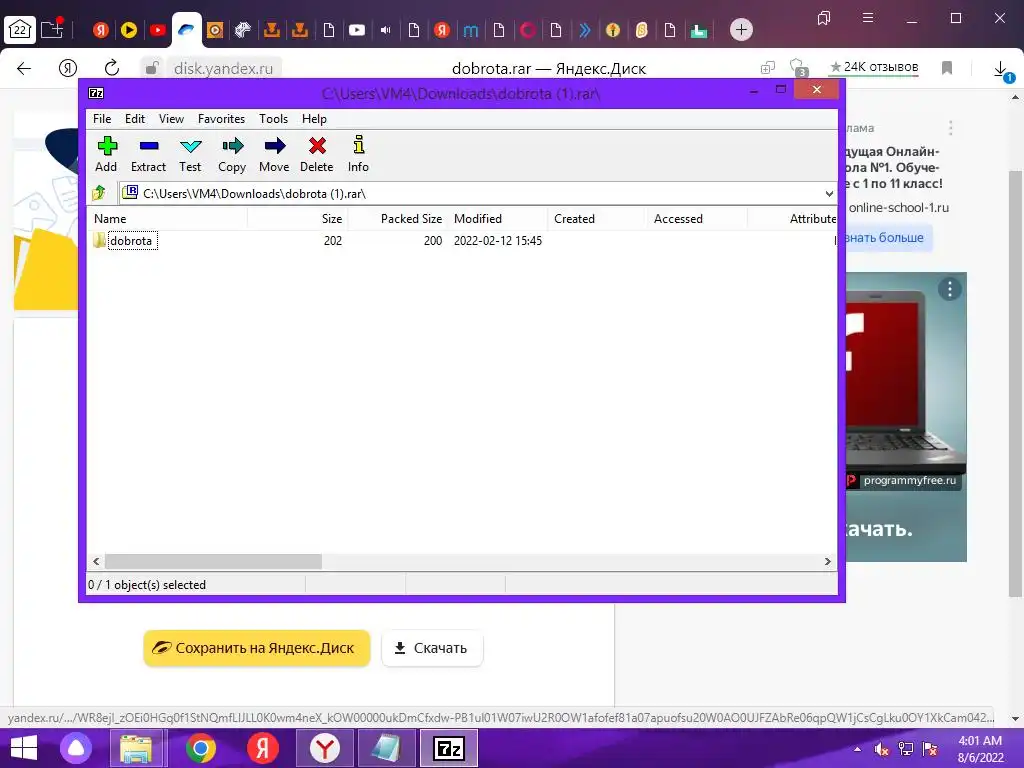This screenshot has height=768, width=1024.
Task: Open the ad options three-dot icon
Action: click(x=950, y=289)
